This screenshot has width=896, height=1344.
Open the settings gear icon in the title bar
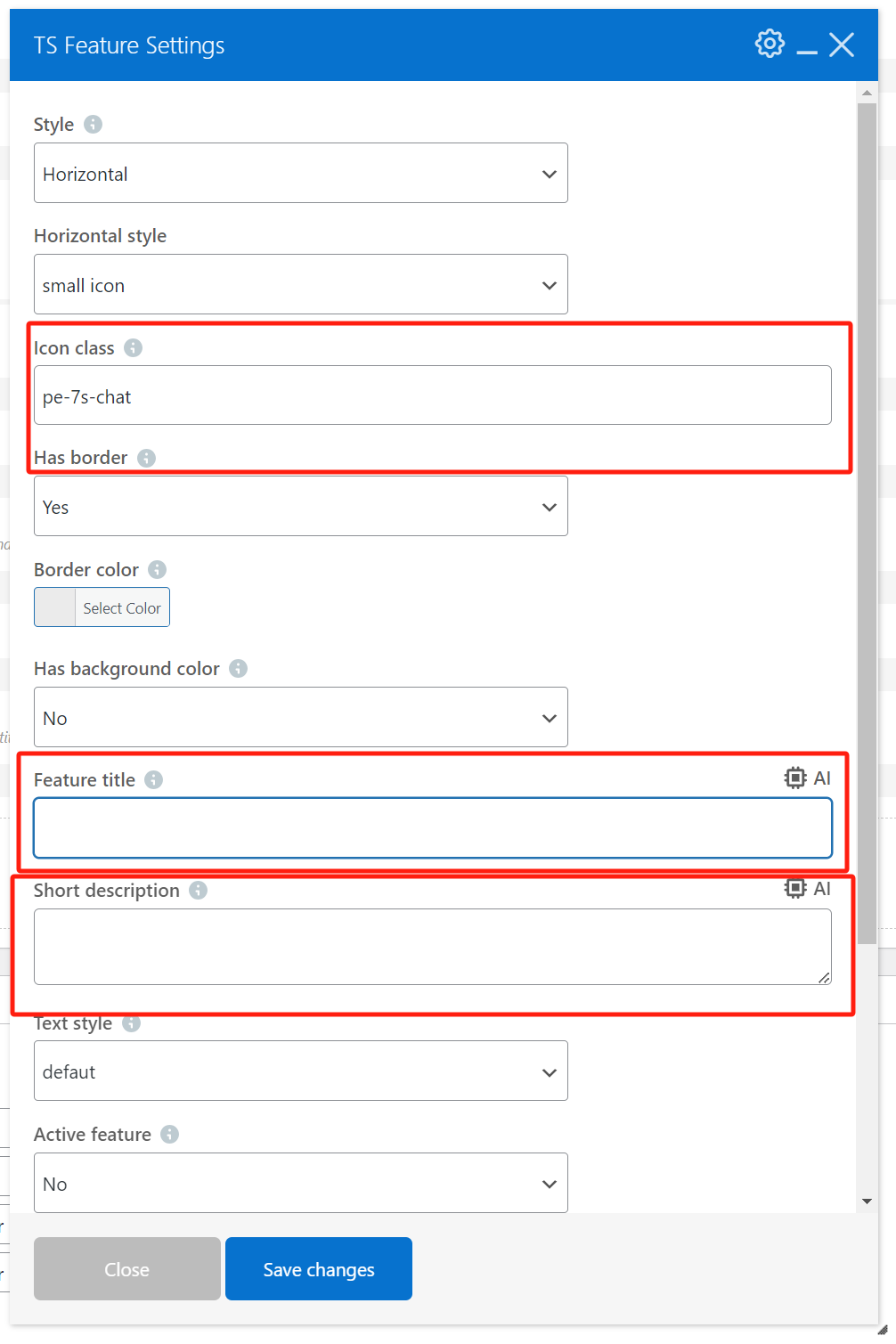click(768, 43)
